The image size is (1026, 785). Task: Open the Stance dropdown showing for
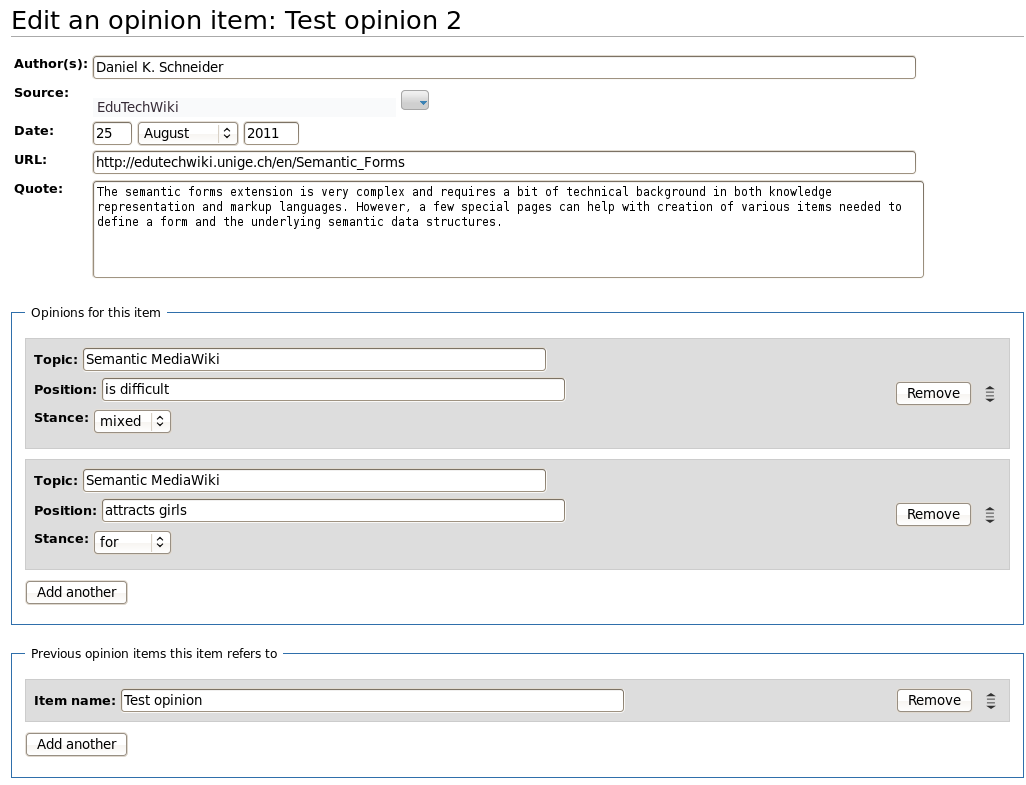(132, 542)
